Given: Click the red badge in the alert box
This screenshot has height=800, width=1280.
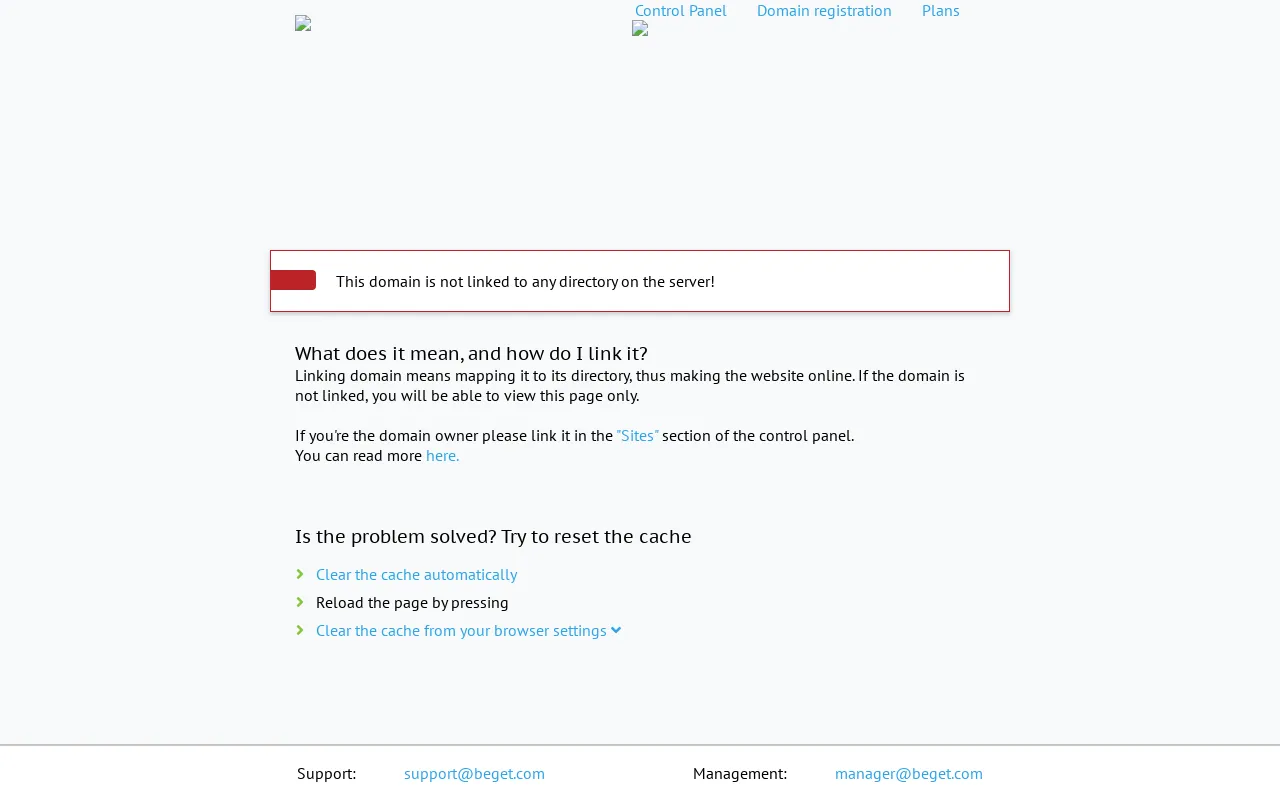Looking at the screenshot, I should 293,280.
